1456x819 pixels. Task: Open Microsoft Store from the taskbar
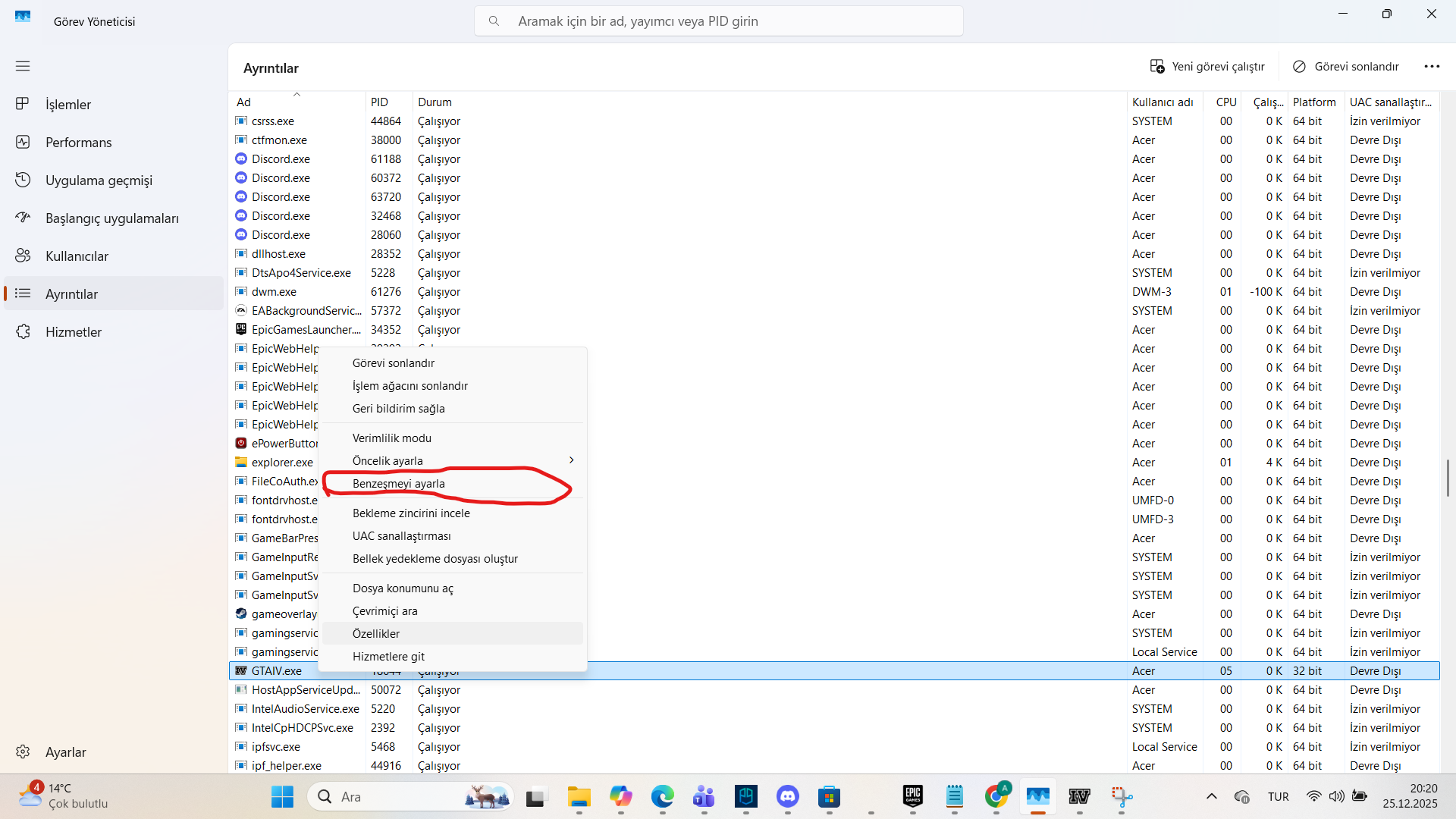(x=829, y=797)
